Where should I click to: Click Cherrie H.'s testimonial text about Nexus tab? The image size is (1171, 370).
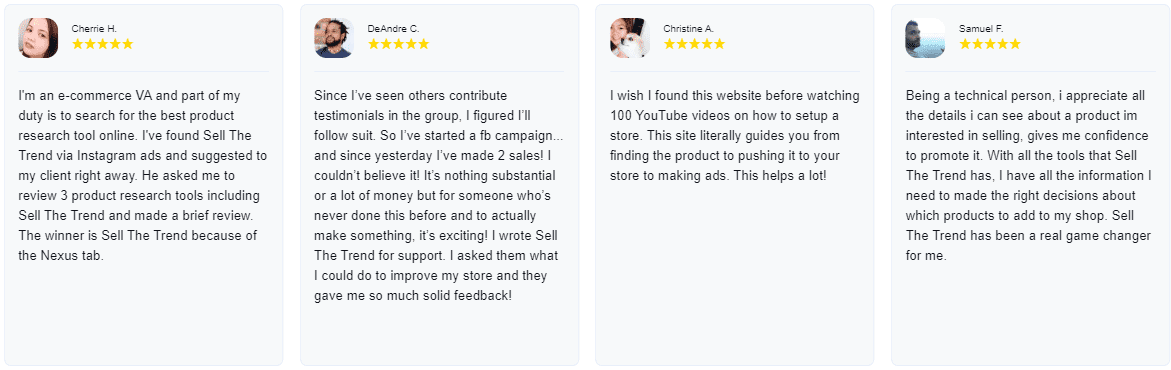pyautogui.click(x=142, y=176)
